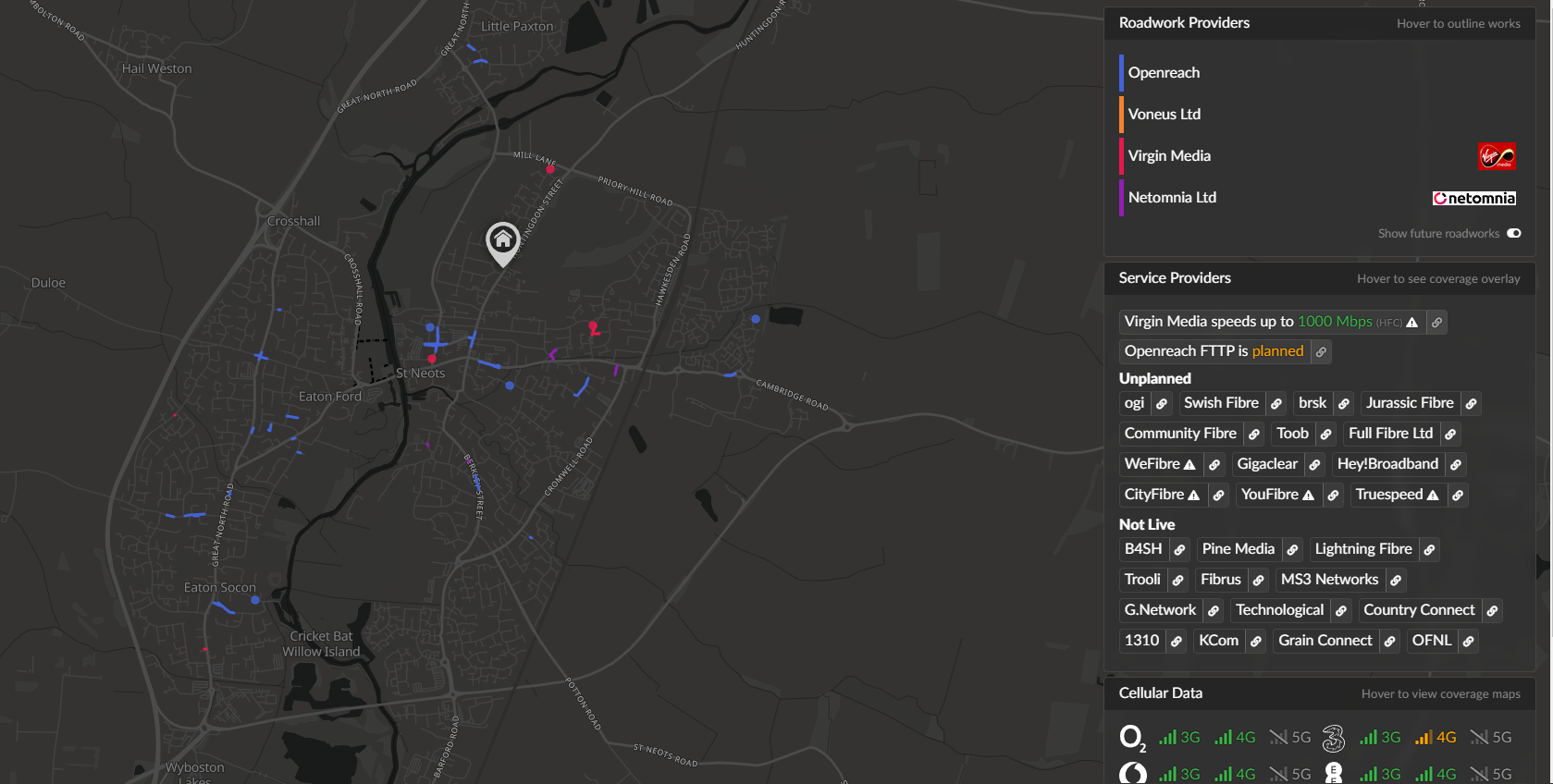Open the Gigaclear link icon
Viewport: 1553px width, 784px height.
click(1314, 465)
